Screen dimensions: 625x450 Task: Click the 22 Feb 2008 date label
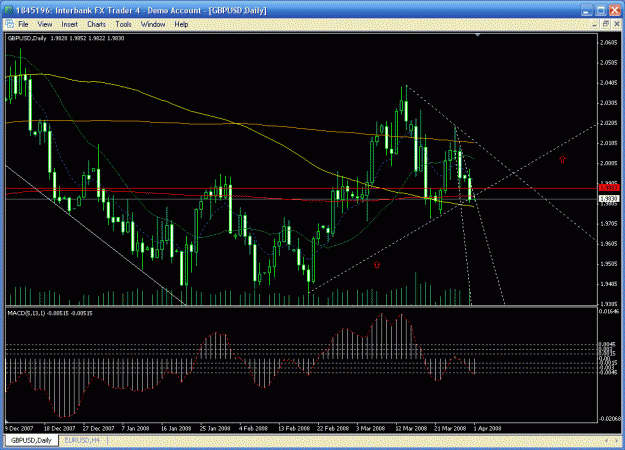(x=332, y=428)
